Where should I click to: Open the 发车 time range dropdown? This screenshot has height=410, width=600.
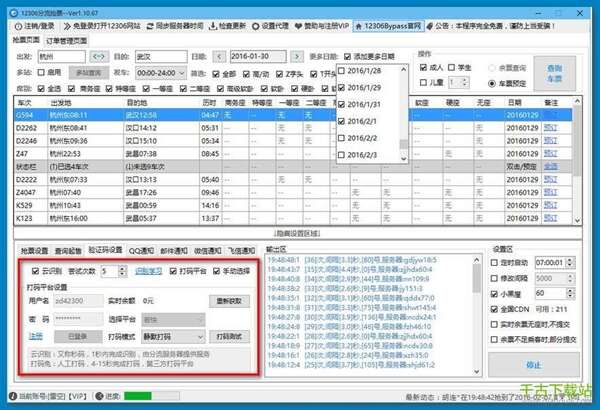coord(161,73)
